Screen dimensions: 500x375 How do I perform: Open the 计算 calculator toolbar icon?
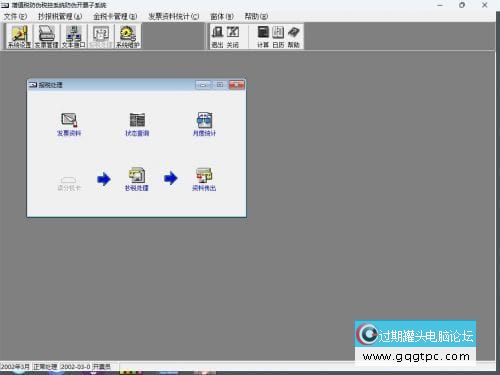[x=263, y=37]
